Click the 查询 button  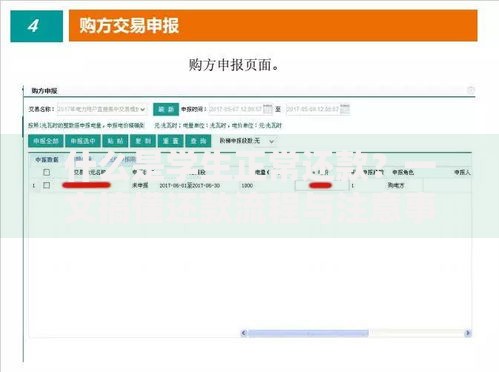(198, 141)
